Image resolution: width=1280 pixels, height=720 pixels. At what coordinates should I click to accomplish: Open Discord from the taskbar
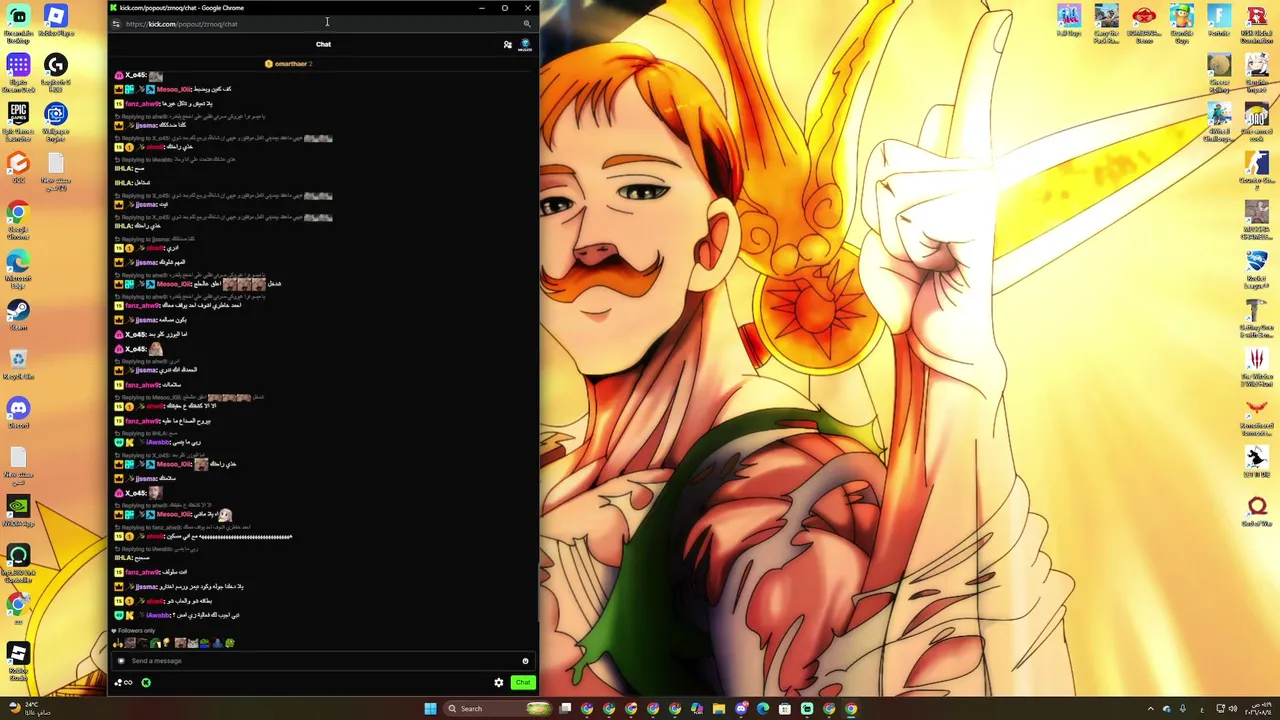741,709
